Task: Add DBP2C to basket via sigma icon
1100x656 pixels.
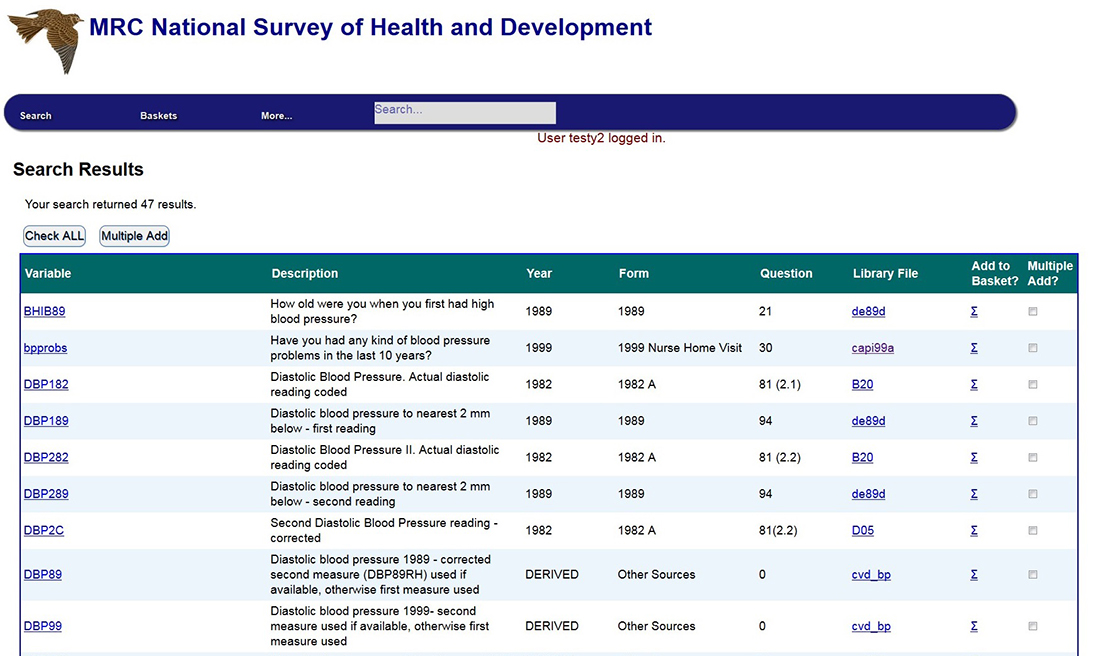Action: coord(974,530)
